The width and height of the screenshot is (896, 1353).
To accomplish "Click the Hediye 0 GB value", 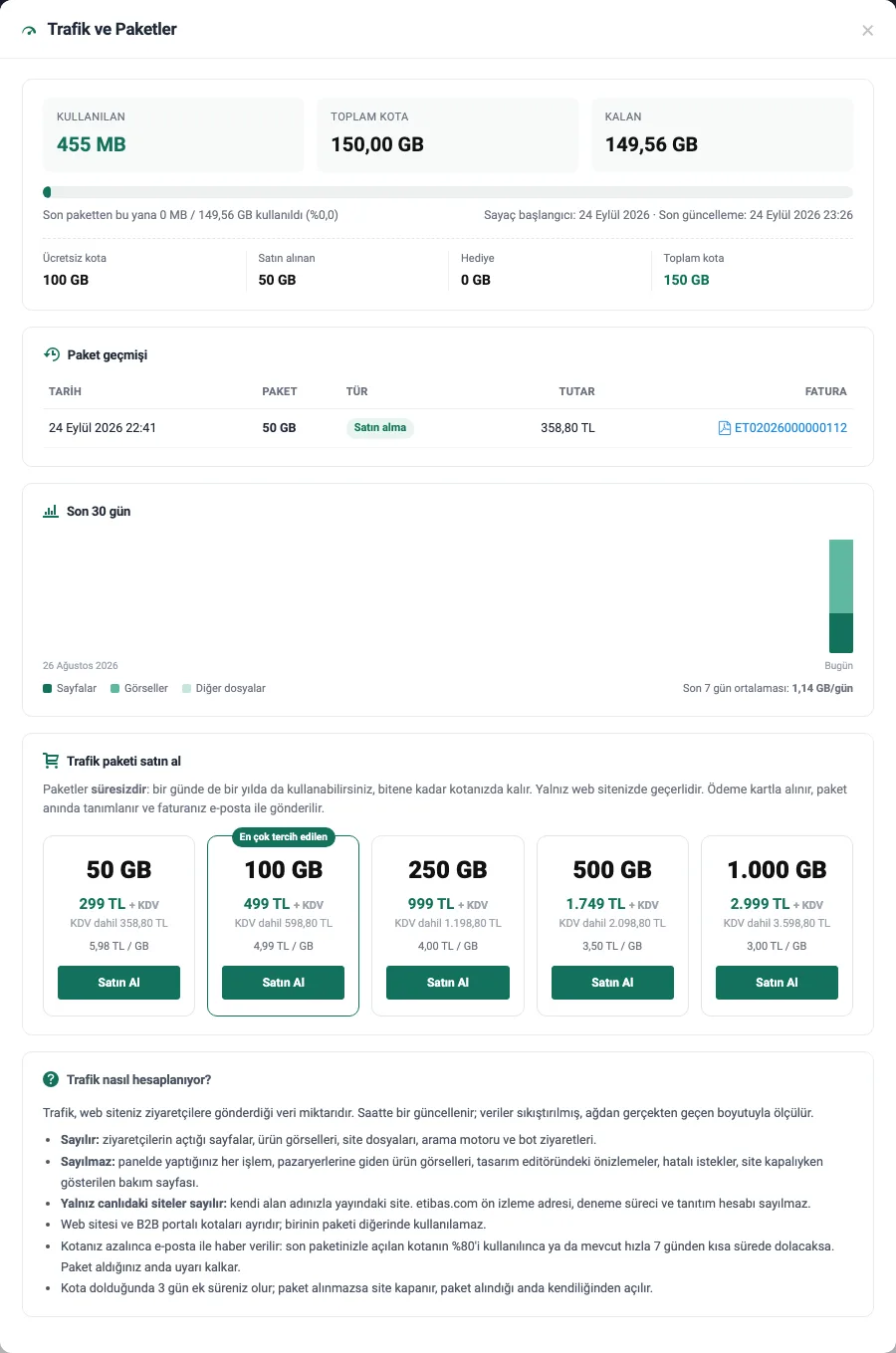I will [x=476, y=280].
